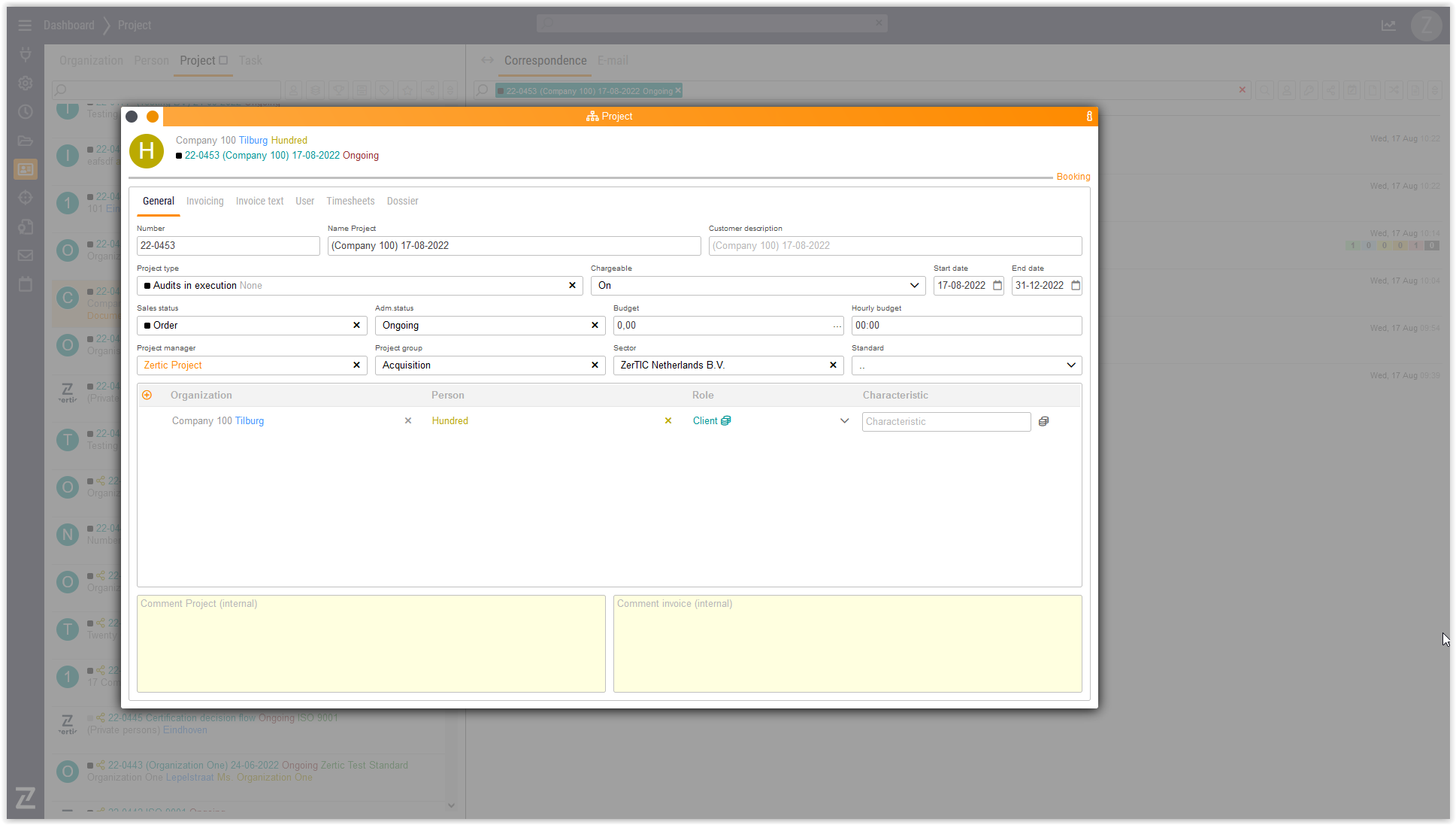Click the dark circle button in dialog header
The width and height of the screenshot is (1456, 825).
pyautogui.click(x=132, y=117)
